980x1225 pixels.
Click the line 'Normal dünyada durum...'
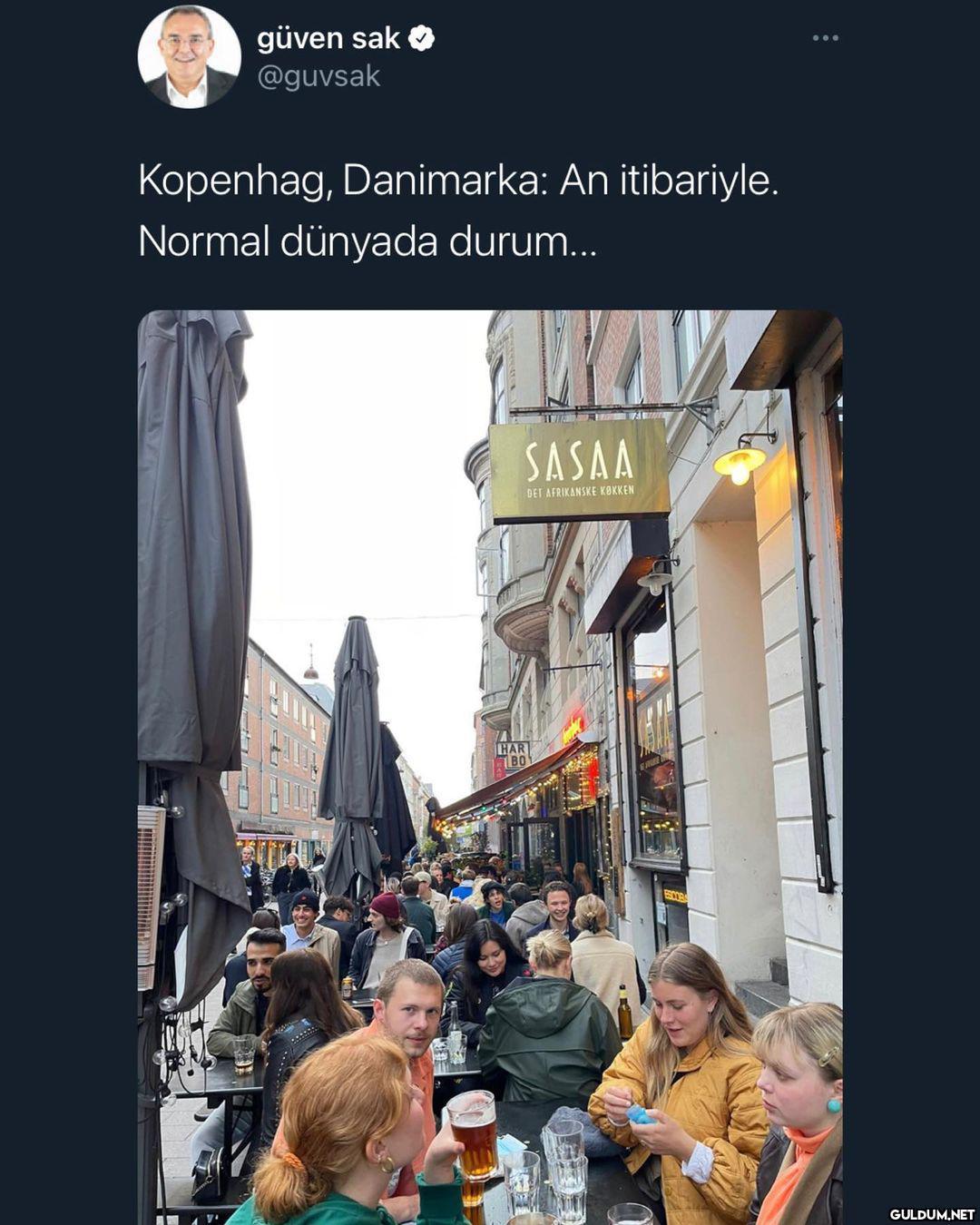click(367, 241)
